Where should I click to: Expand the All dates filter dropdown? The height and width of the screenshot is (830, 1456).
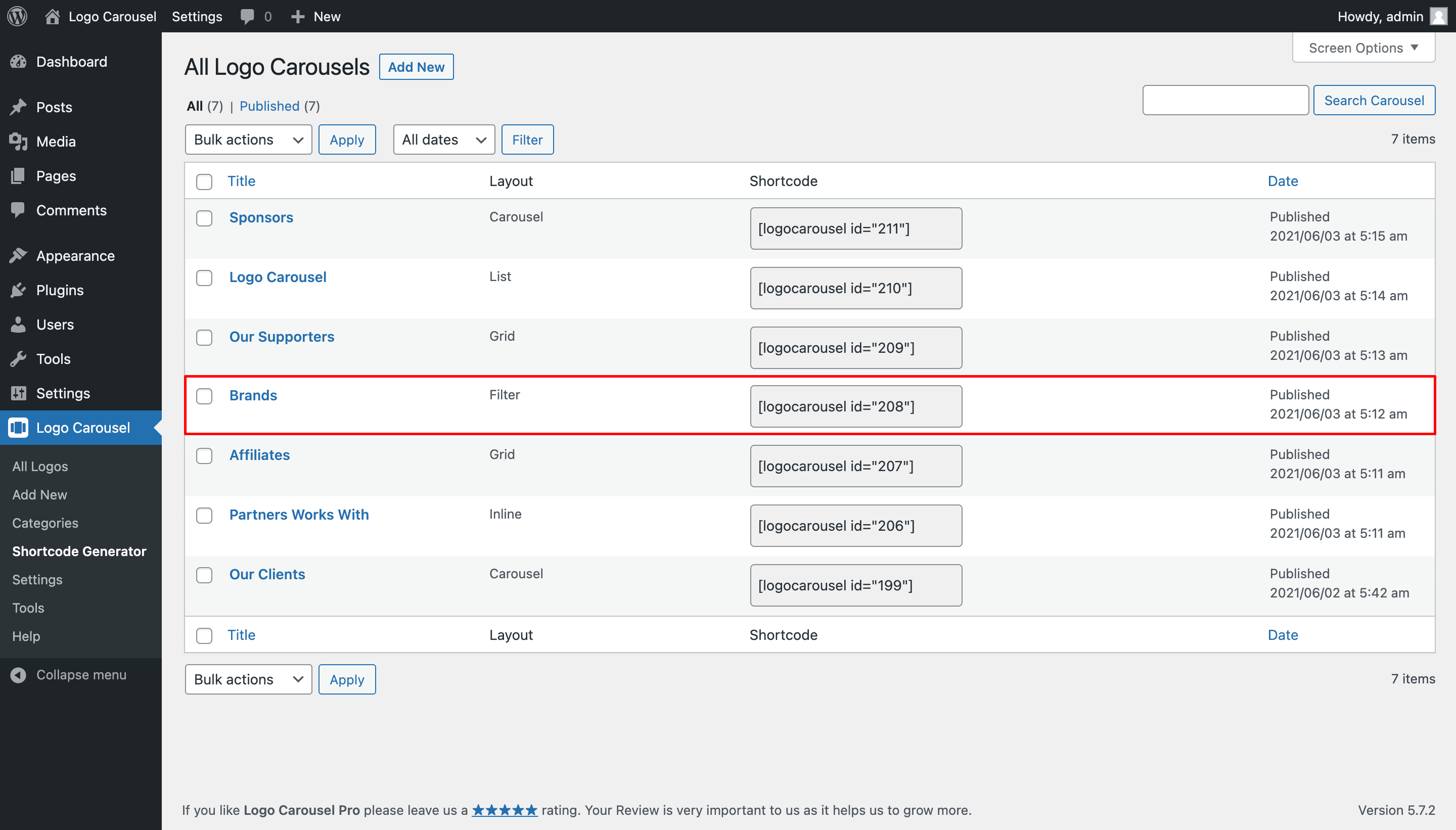point(443,140)
